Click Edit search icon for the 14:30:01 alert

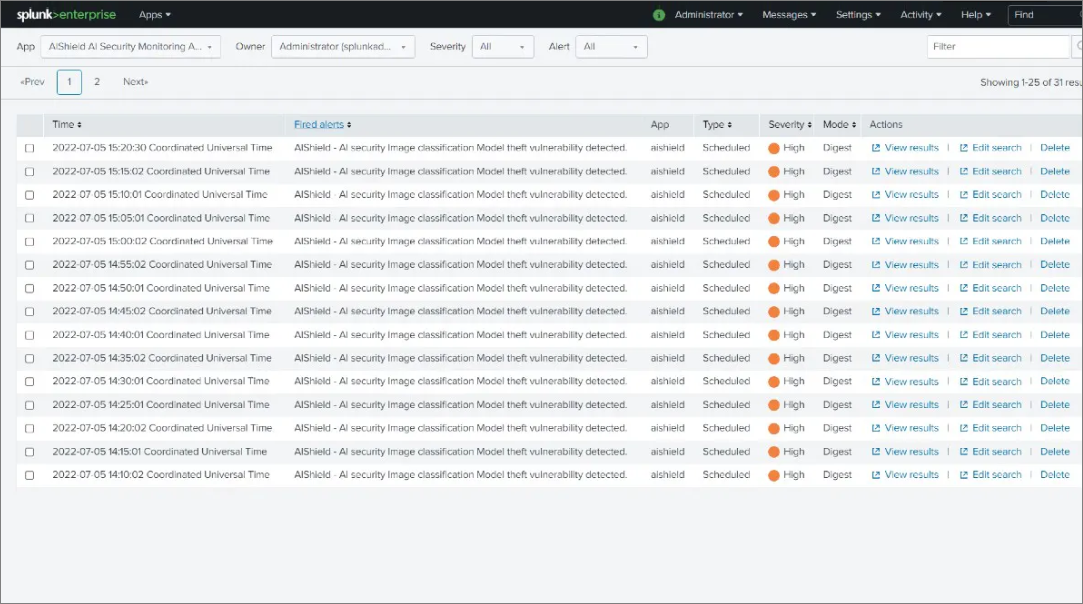pyautogui.click(x=964, y=382)
